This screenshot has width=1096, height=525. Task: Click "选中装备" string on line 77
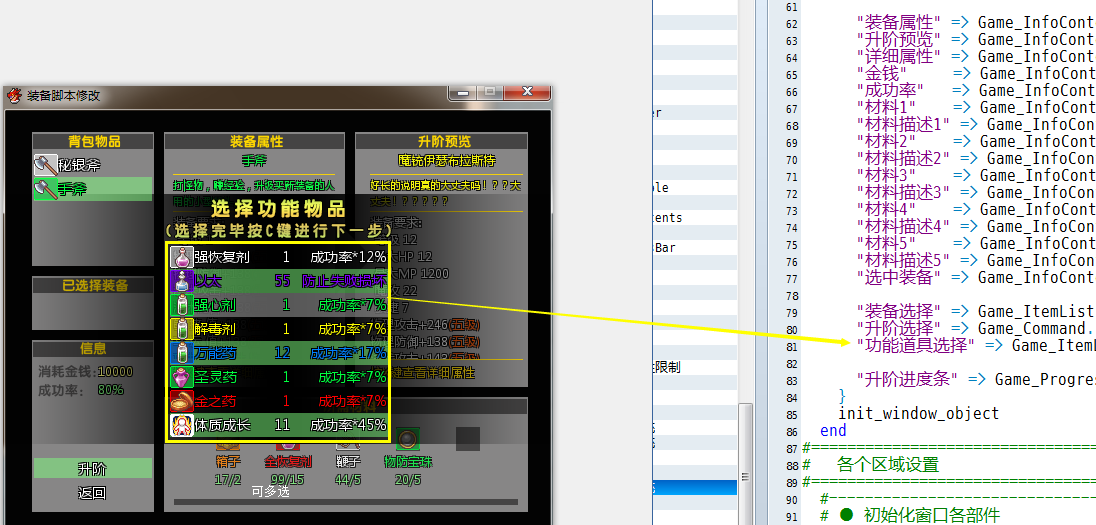pyautogui.click(x=898, y=277)
